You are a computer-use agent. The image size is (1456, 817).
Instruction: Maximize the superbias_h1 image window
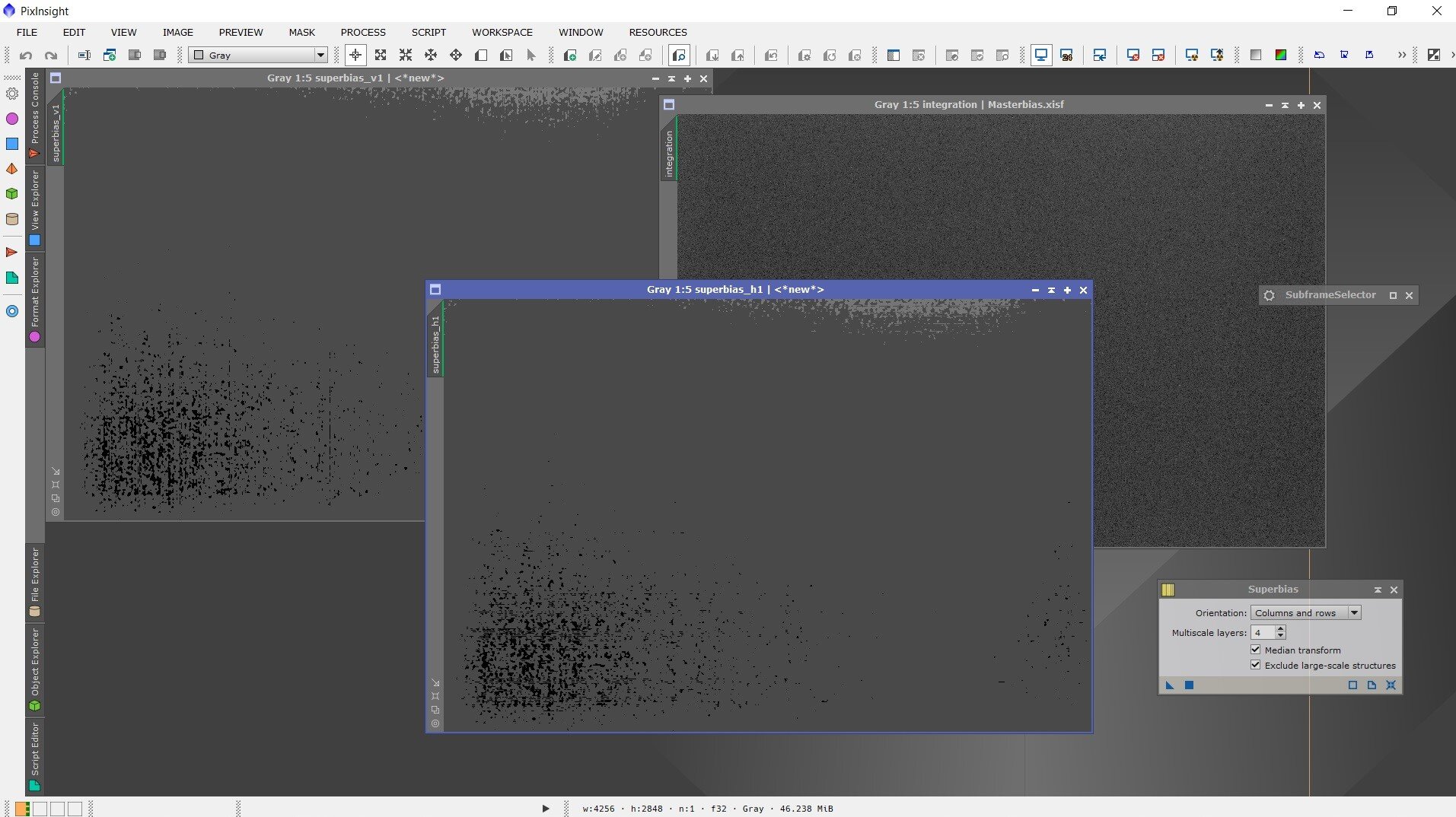[x=1067, y=290]
